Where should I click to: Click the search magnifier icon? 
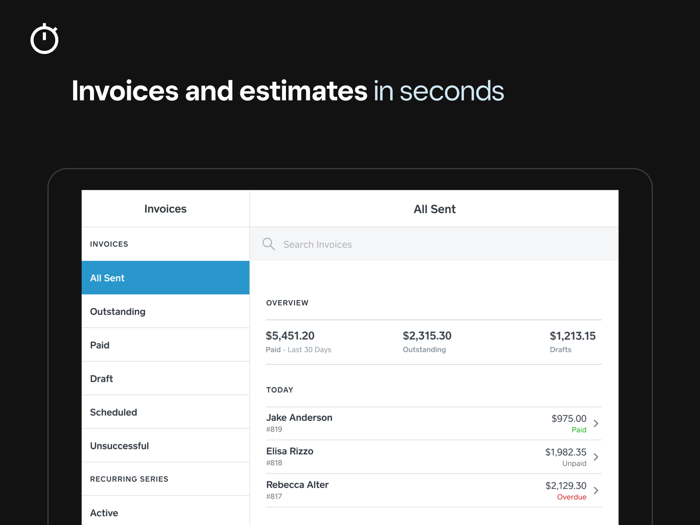tap(269, 244)
